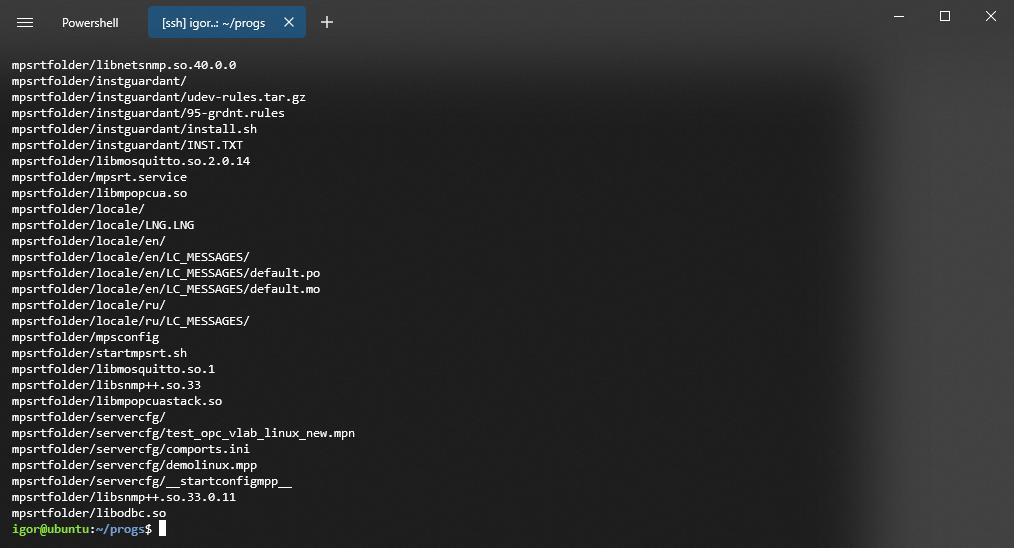This screenshot has height=548, width=1014.
Task: Click the __startconfigmpp__ line
Action: 152,481
